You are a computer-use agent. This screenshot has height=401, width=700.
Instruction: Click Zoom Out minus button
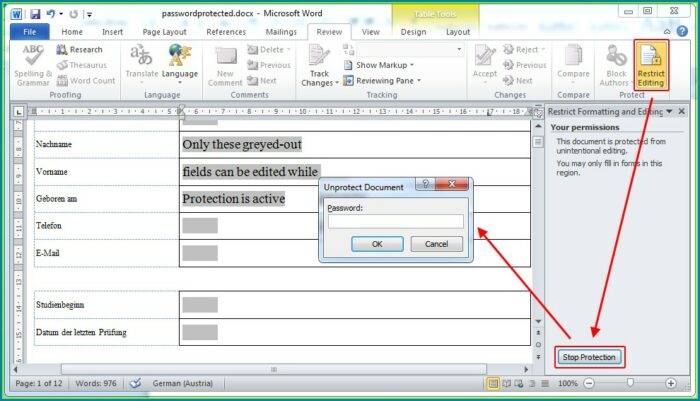point(589,383)
